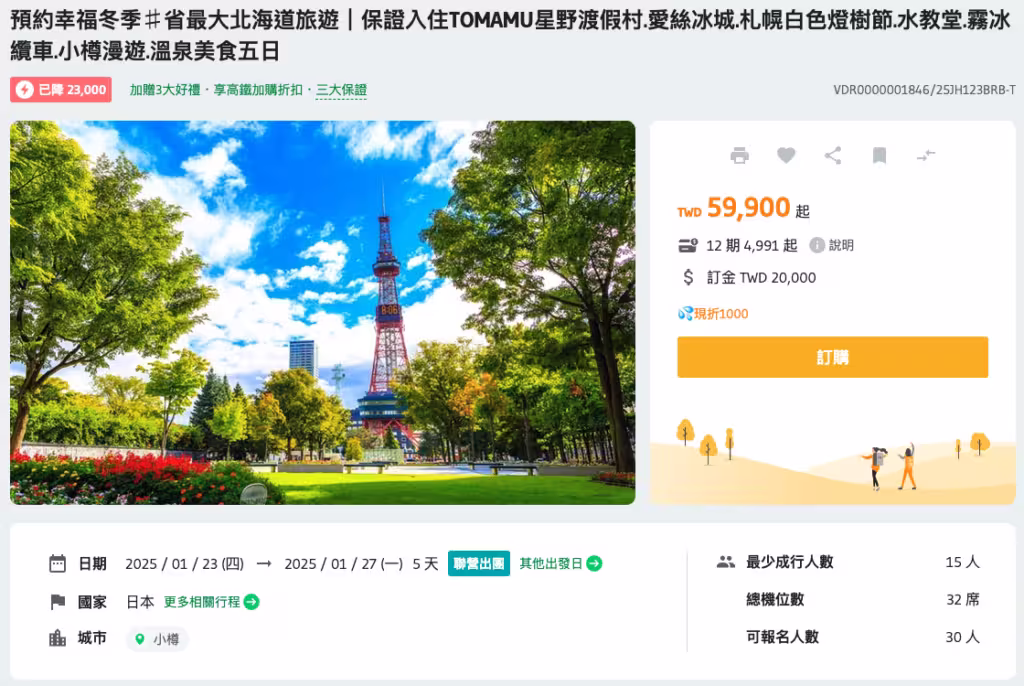Click the 享高鐵加購折扣 link

258,90
